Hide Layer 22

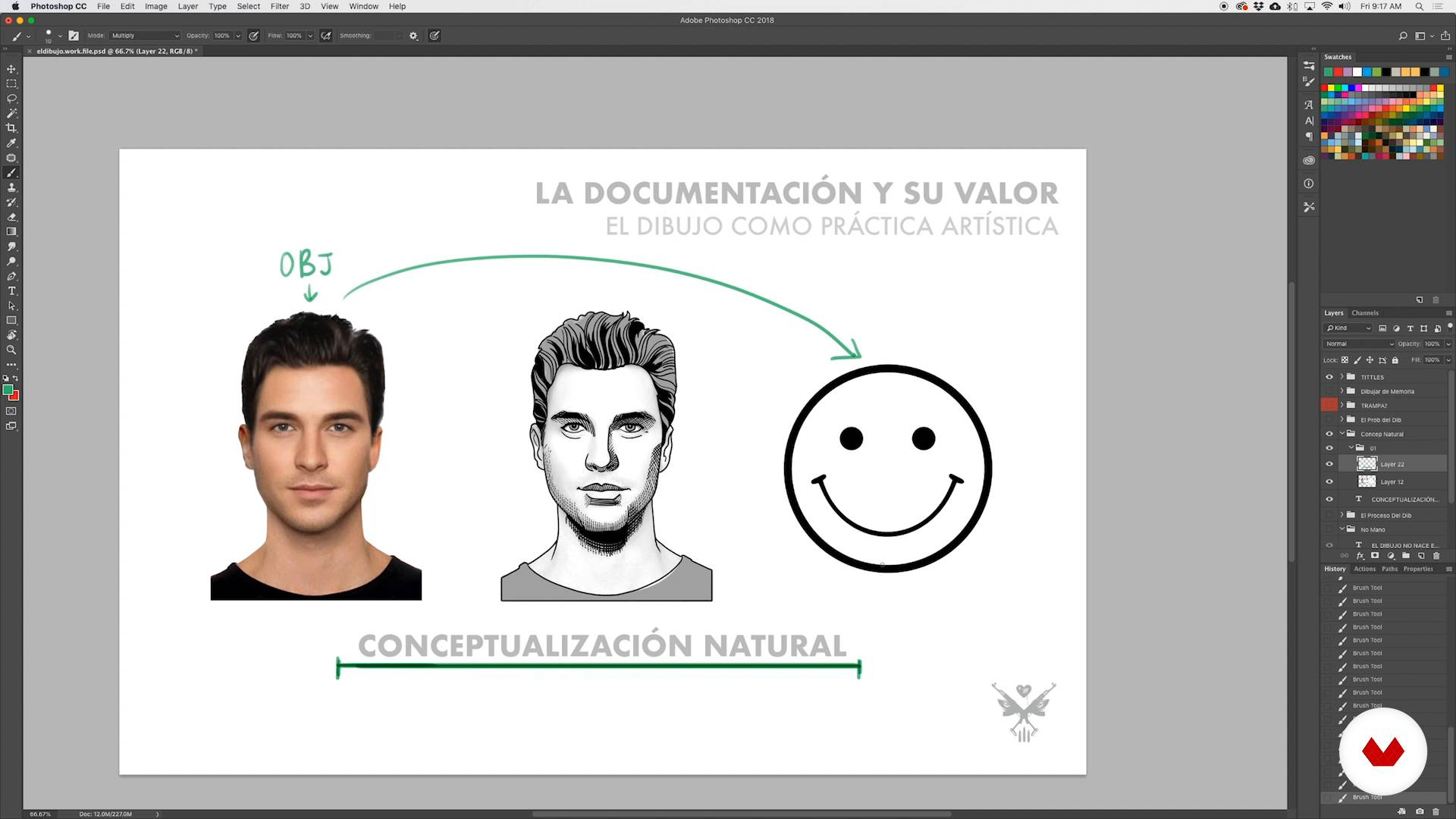[1329, 464]
